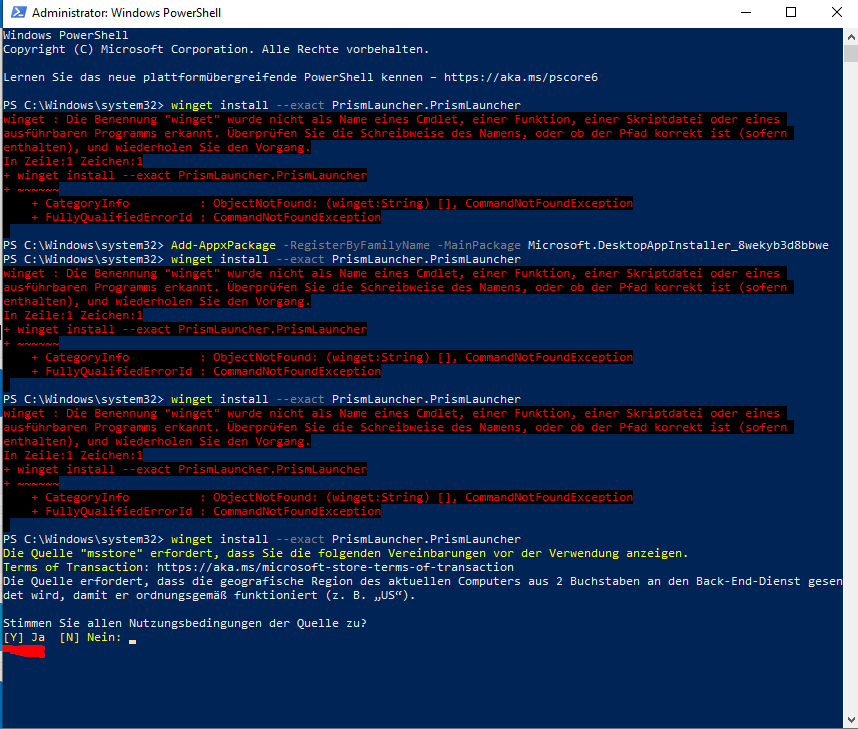Minimize the PowerShell window

pyautogui.click(x=744, y=13)
